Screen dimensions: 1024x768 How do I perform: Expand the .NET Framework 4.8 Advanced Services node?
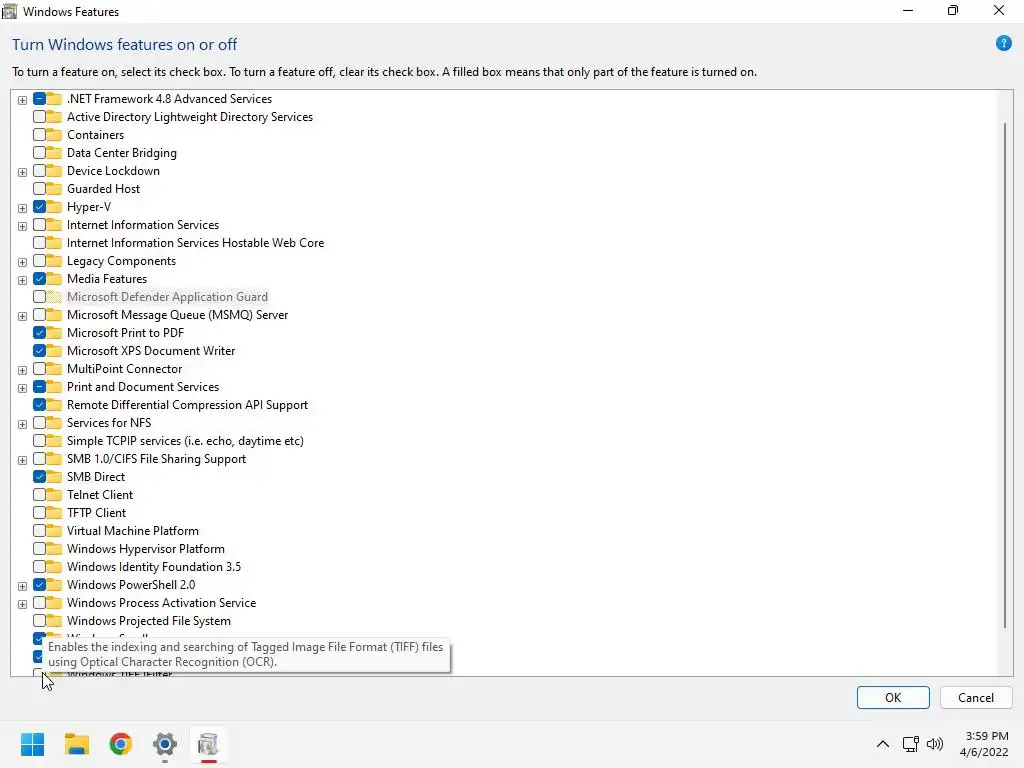pos(22,100)
